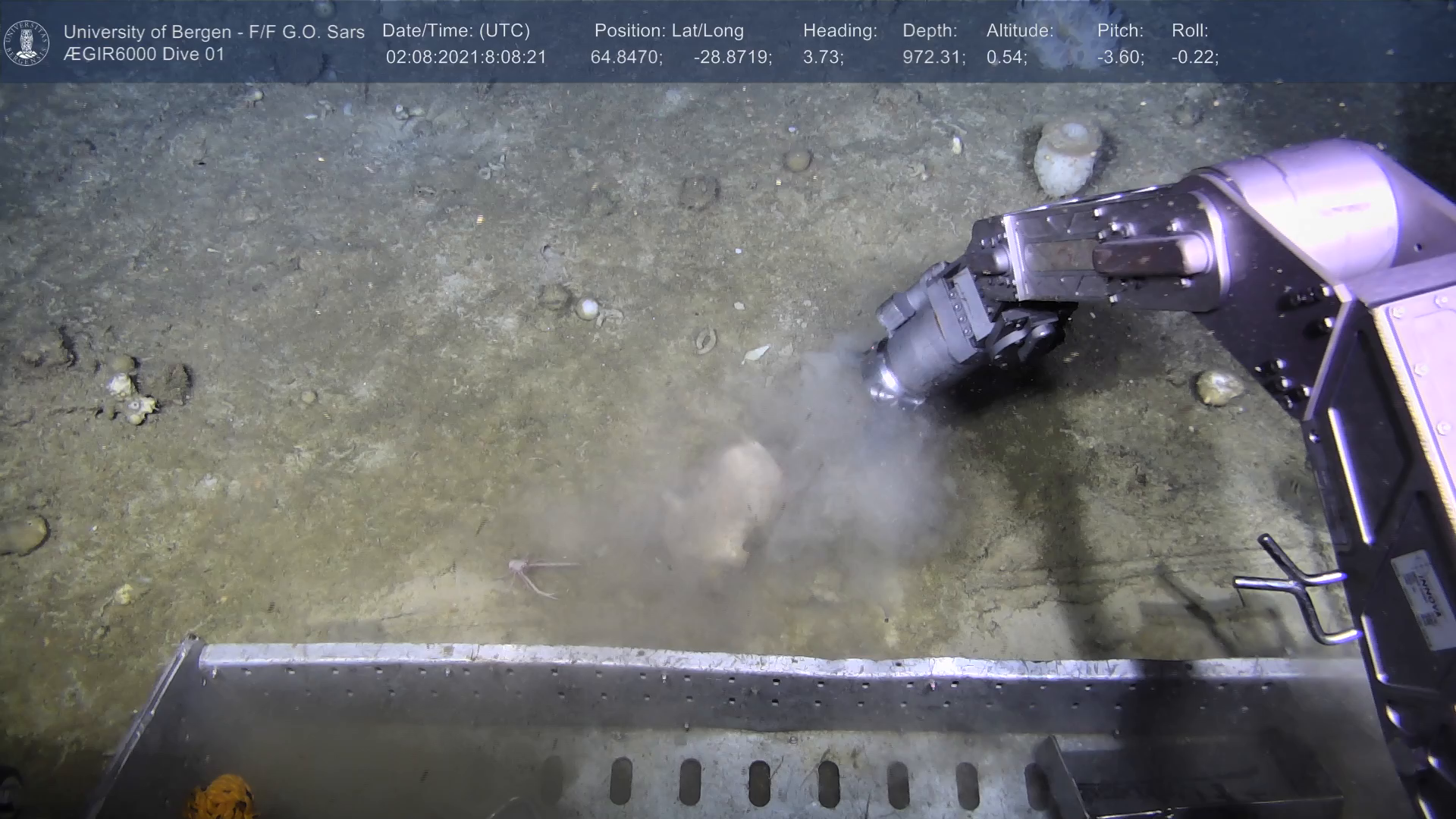Click the University of Bergen title text

click(214, 32)
